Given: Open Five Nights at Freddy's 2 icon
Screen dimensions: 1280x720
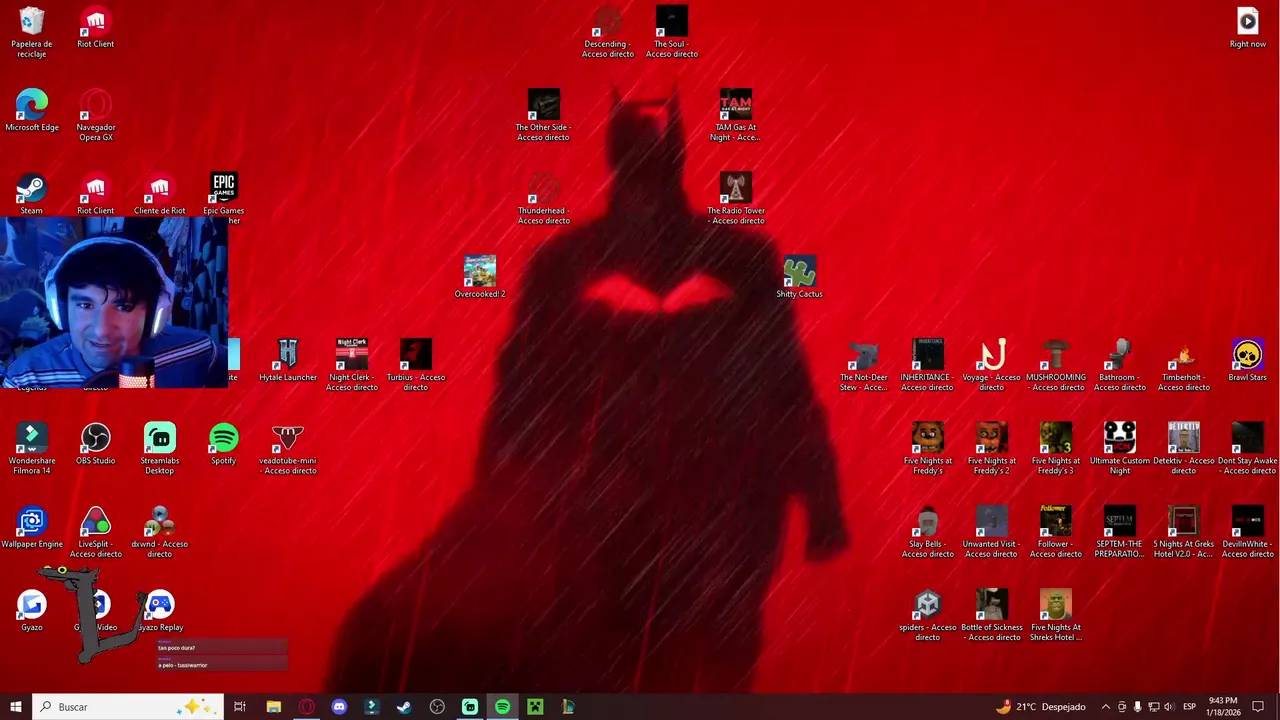Looking at the screenshot, I should pyautogui.click(x=992, y=449).
